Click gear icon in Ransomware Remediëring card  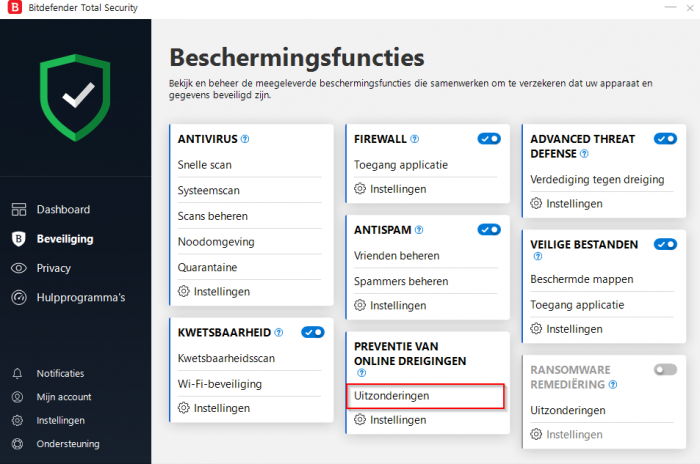point(536,434)
